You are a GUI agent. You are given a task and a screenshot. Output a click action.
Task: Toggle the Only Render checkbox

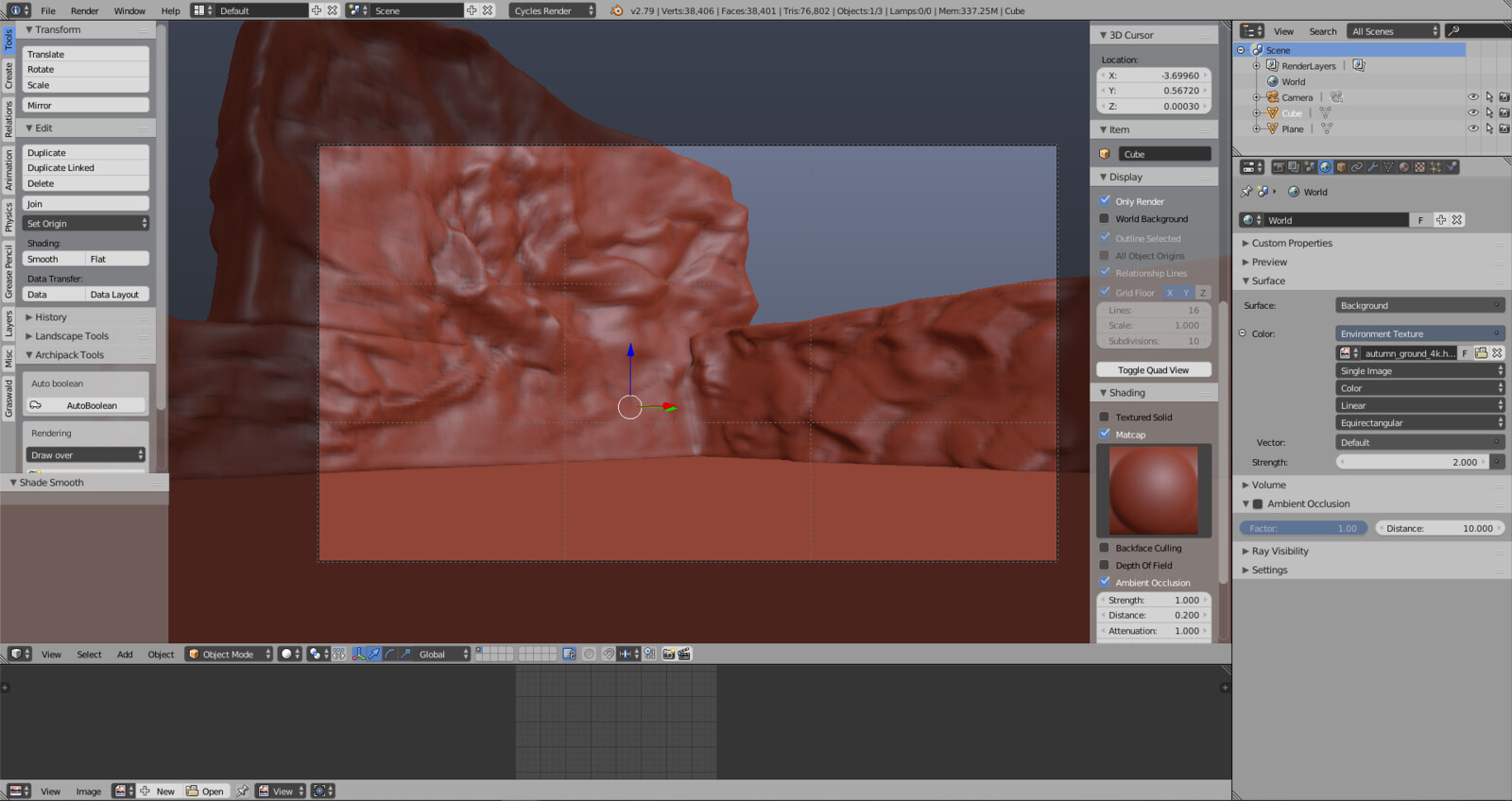tap(1105, 200)
